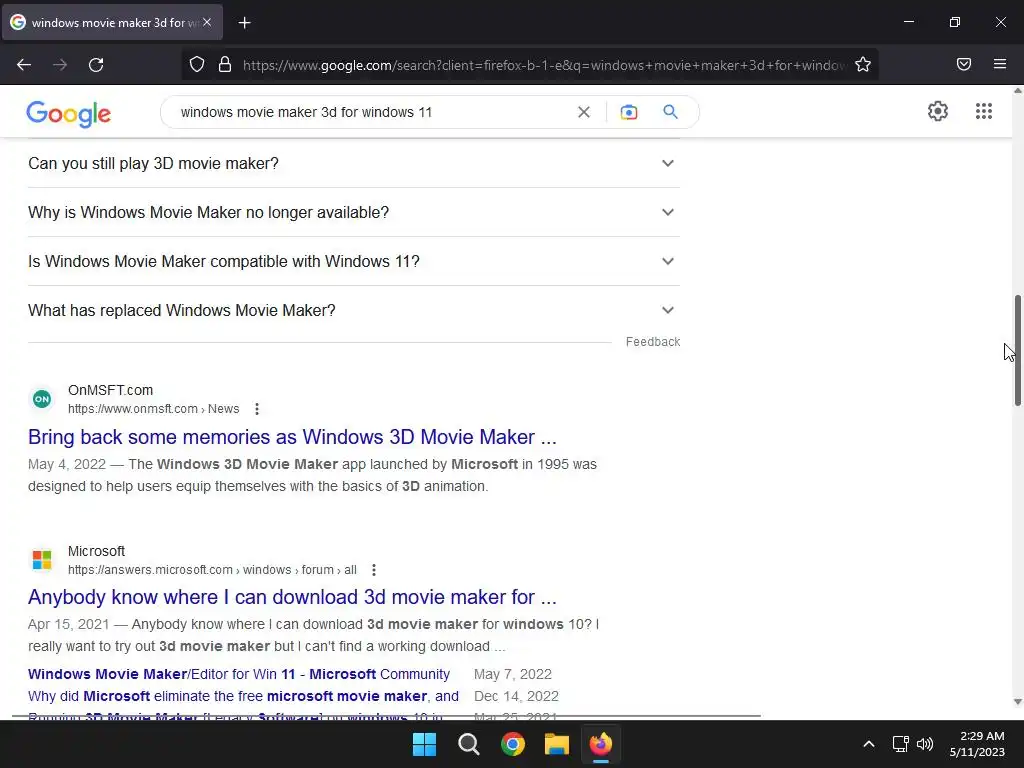This screenshot has height=768, width=1024.
Task: Open Pocket save icon
Action: coord(964,64)
